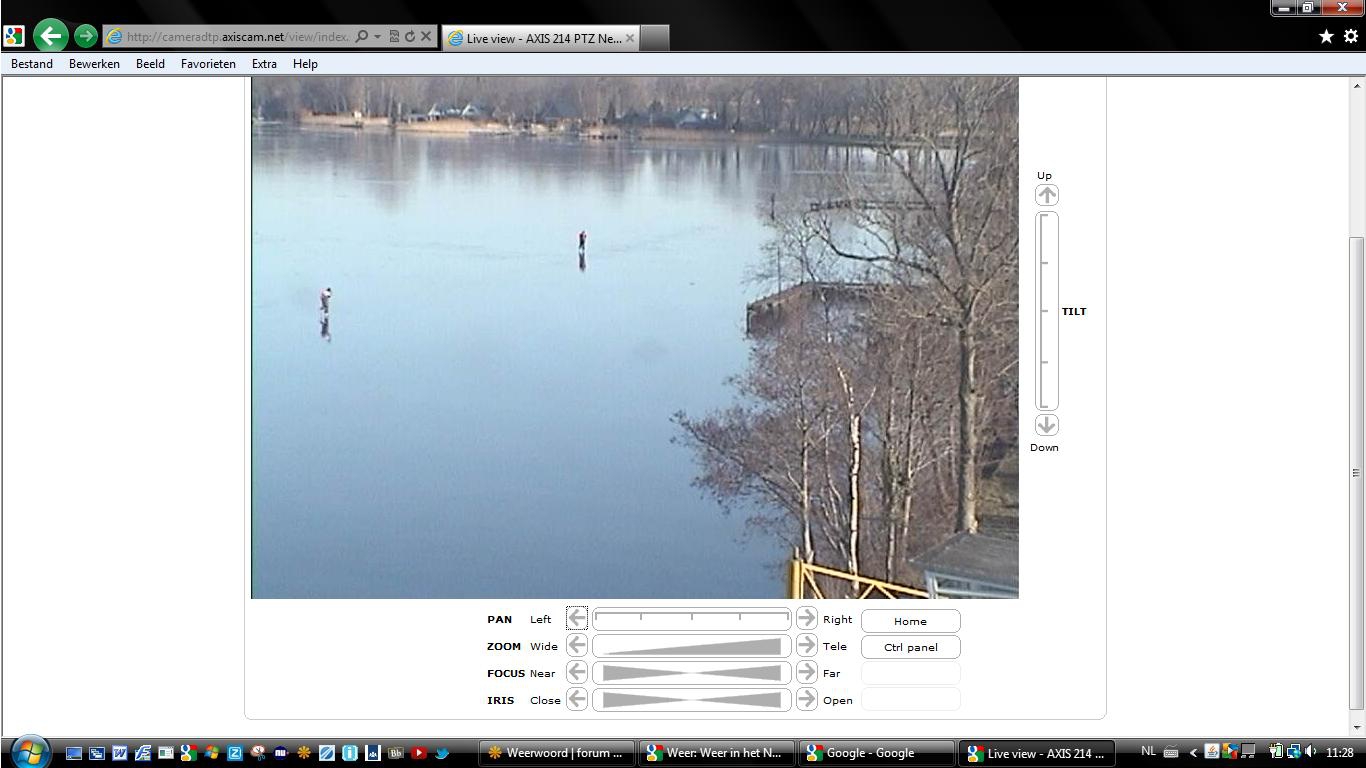Click the NL language indicator
This screenshot has height=768, width=1366.
pyautogui.click(x=1147, y=752)
